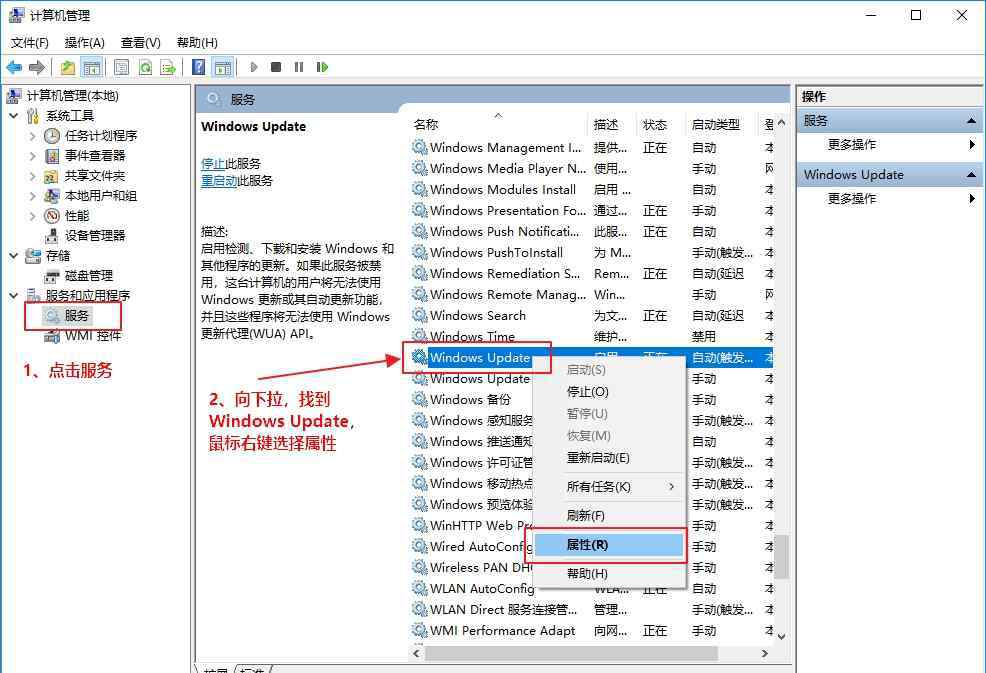Select the Windows PushToInstall service row
This screenshot has width=986, height=673.
coord(592,253)
